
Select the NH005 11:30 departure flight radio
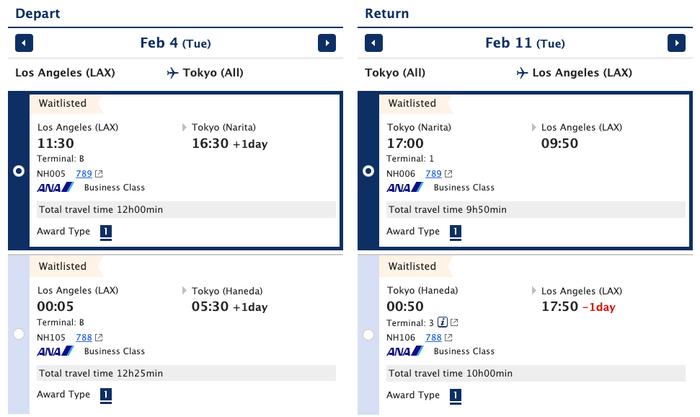(x=19, y=171)
